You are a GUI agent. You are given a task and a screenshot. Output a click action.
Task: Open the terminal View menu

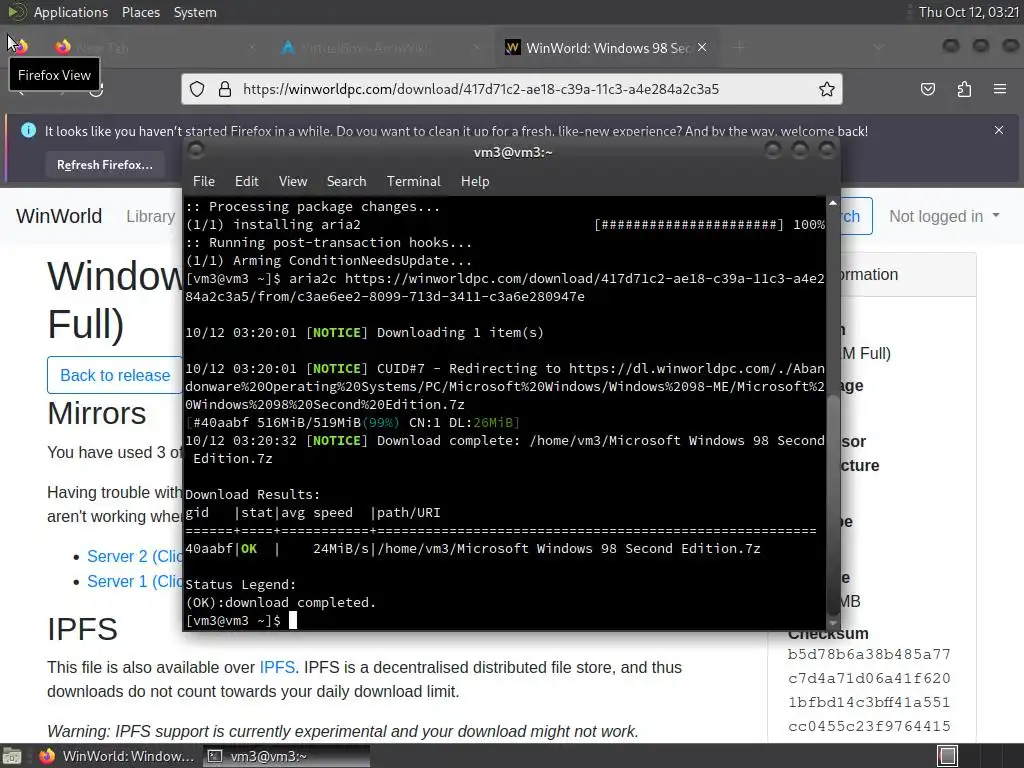[293, 181]
